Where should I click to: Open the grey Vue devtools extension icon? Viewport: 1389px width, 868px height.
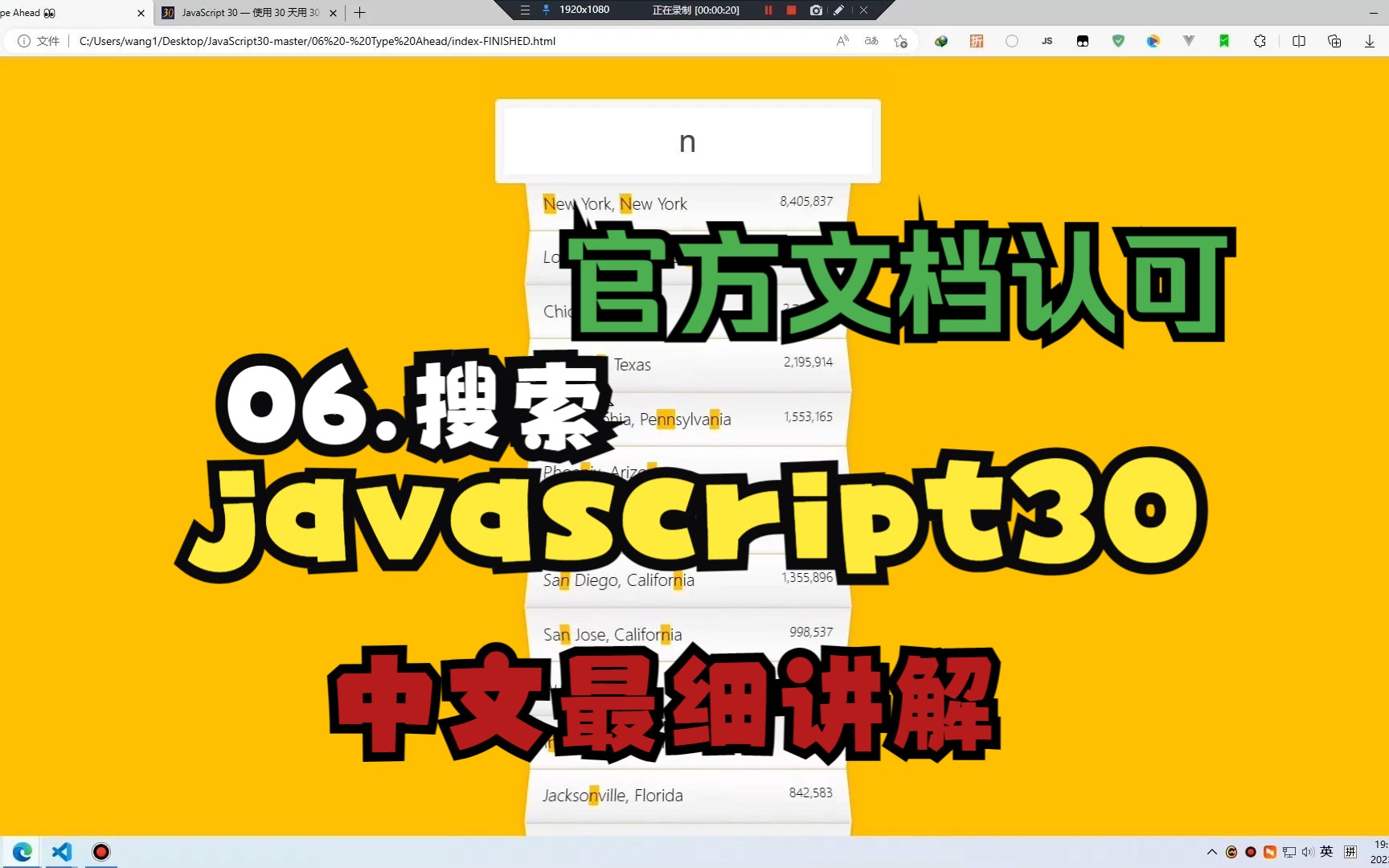pyautogui.click(x=1189, y=41)
